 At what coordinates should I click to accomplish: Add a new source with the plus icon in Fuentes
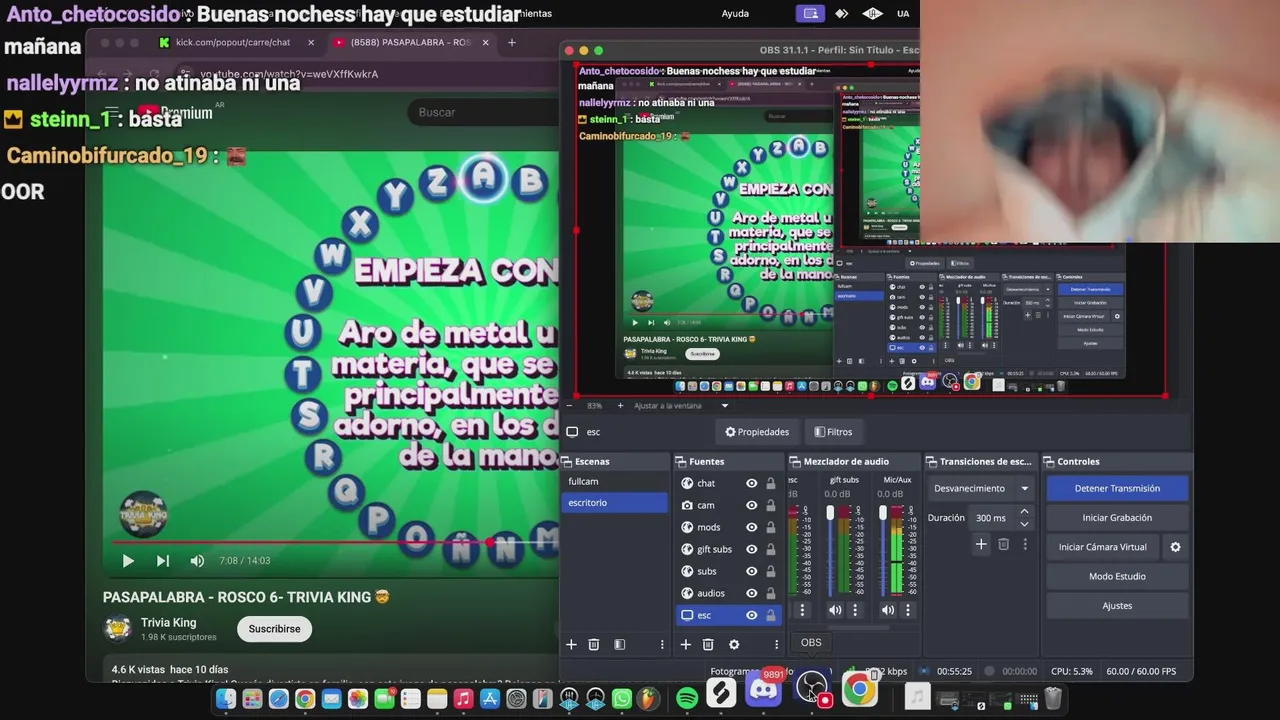pyautogui.click(x=686, y=645)
